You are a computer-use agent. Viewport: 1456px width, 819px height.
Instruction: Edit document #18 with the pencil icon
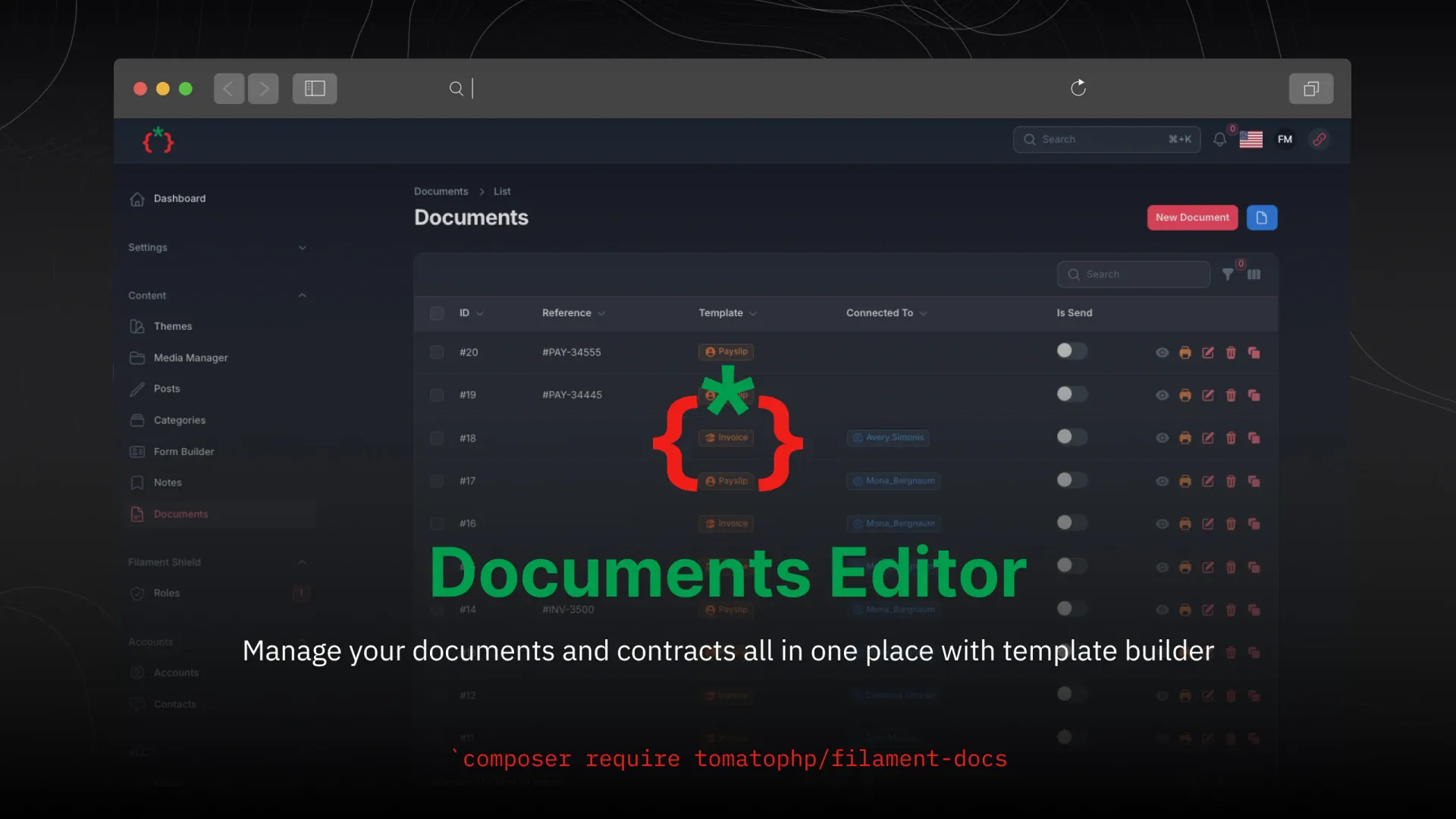tap(1208, 438)
